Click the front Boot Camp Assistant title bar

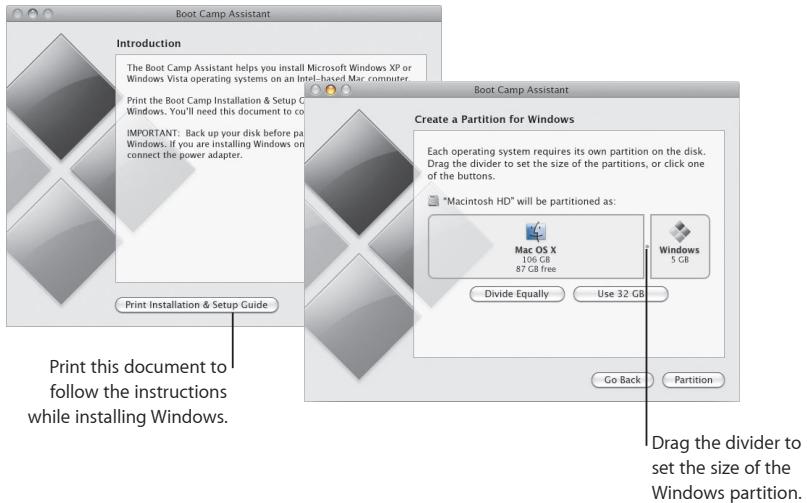click(521, 90)
